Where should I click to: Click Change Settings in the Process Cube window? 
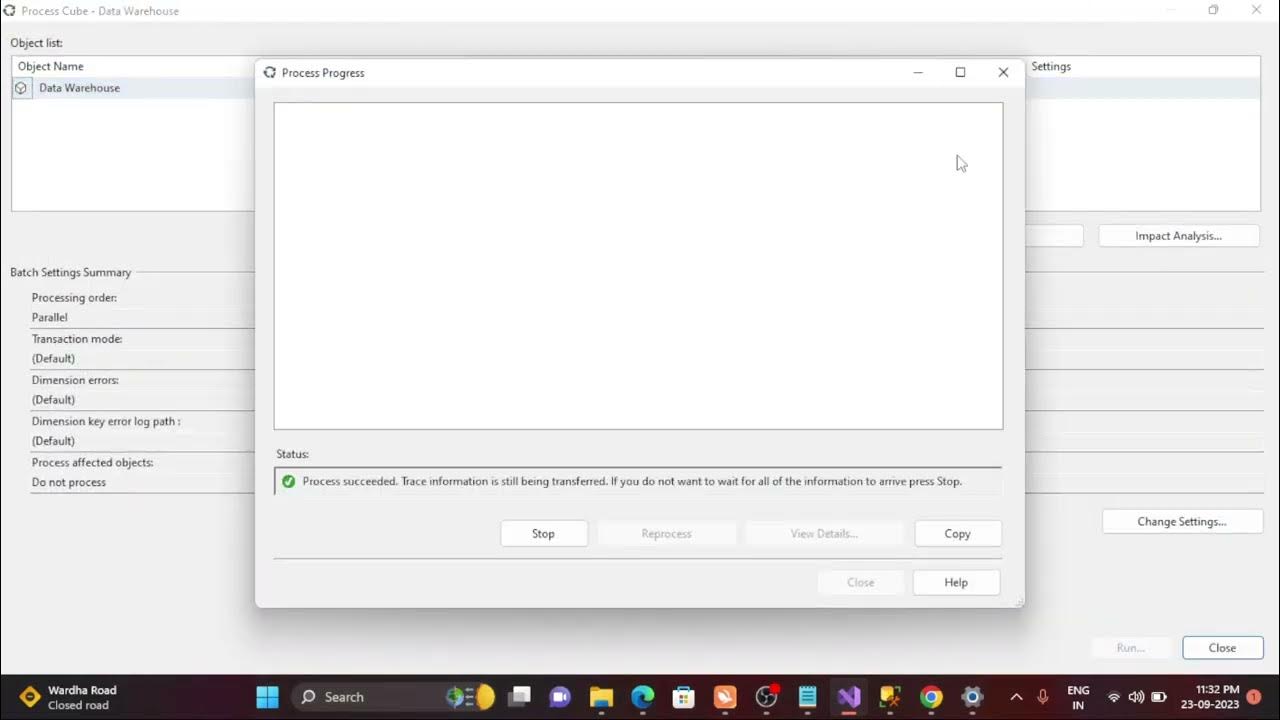[1181, 522]
